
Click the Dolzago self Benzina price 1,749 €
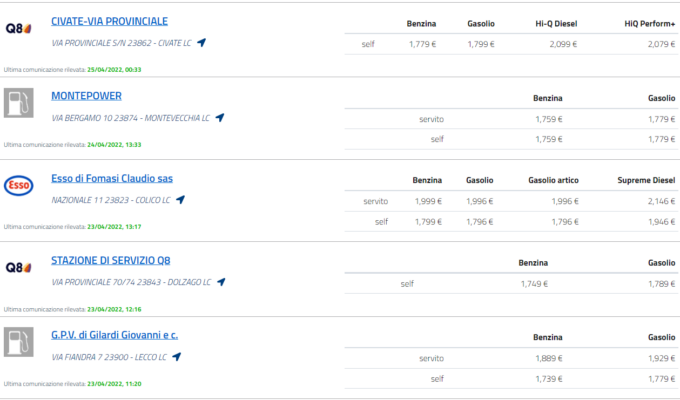coord(534,284)
